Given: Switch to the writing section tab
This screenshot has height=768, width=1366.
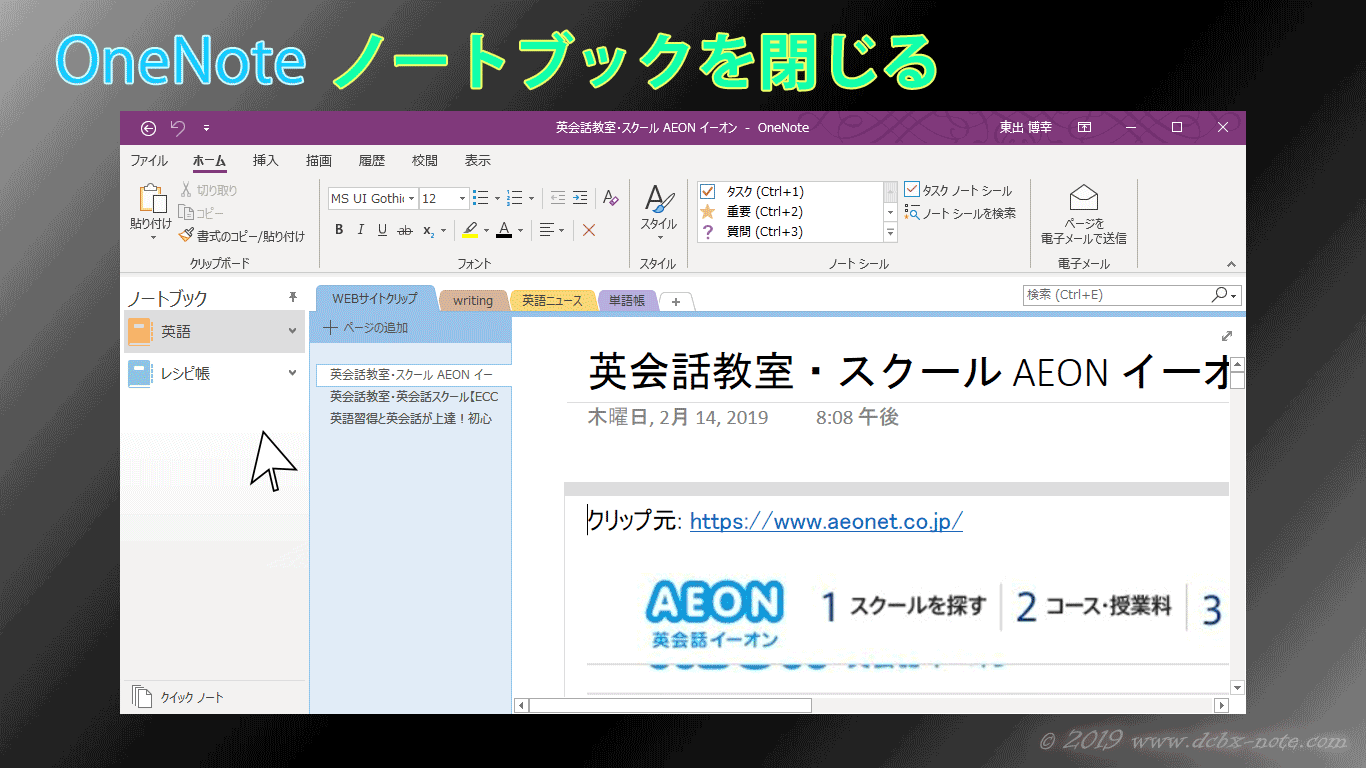Looking at the screenshot, I should coord(473,300).
